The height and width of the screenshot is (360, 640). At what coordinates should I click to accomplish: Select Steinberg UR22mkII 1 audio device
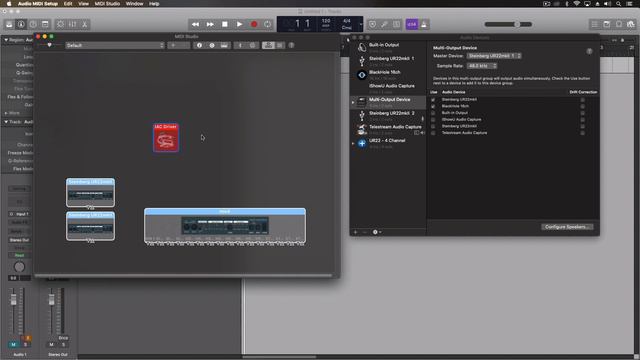point(388,61)
